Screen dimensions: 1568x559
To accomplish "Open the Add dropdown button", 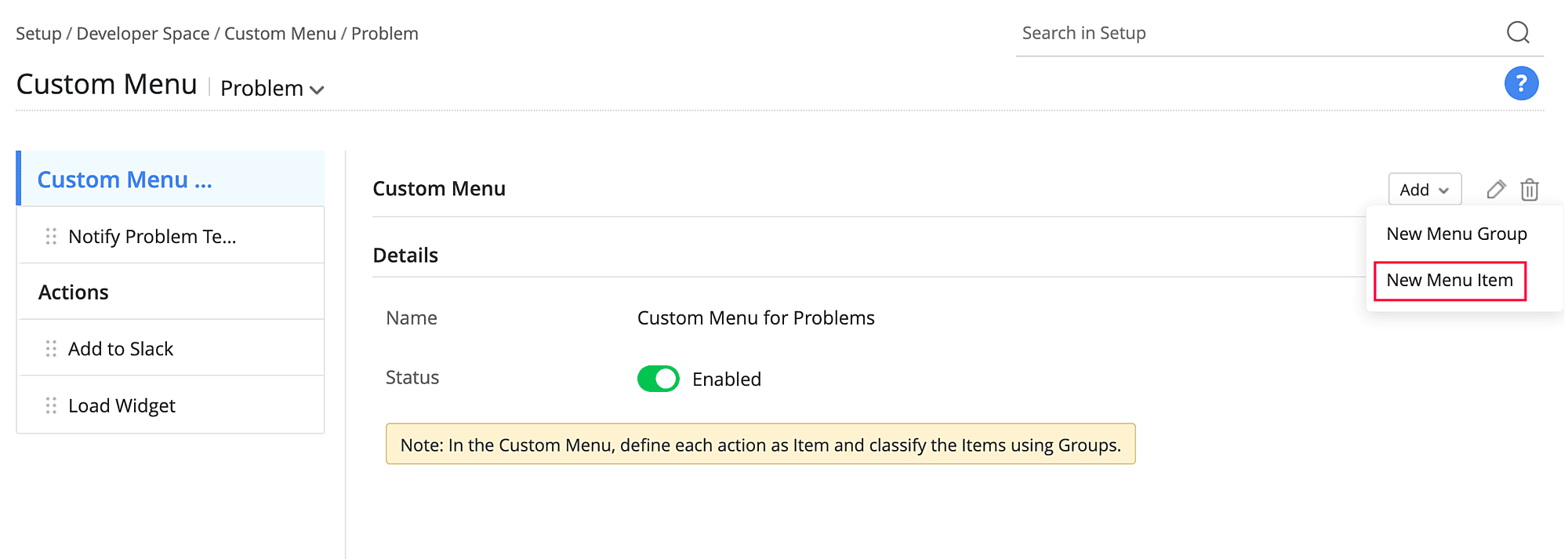I will click(x=1424, y=190).
